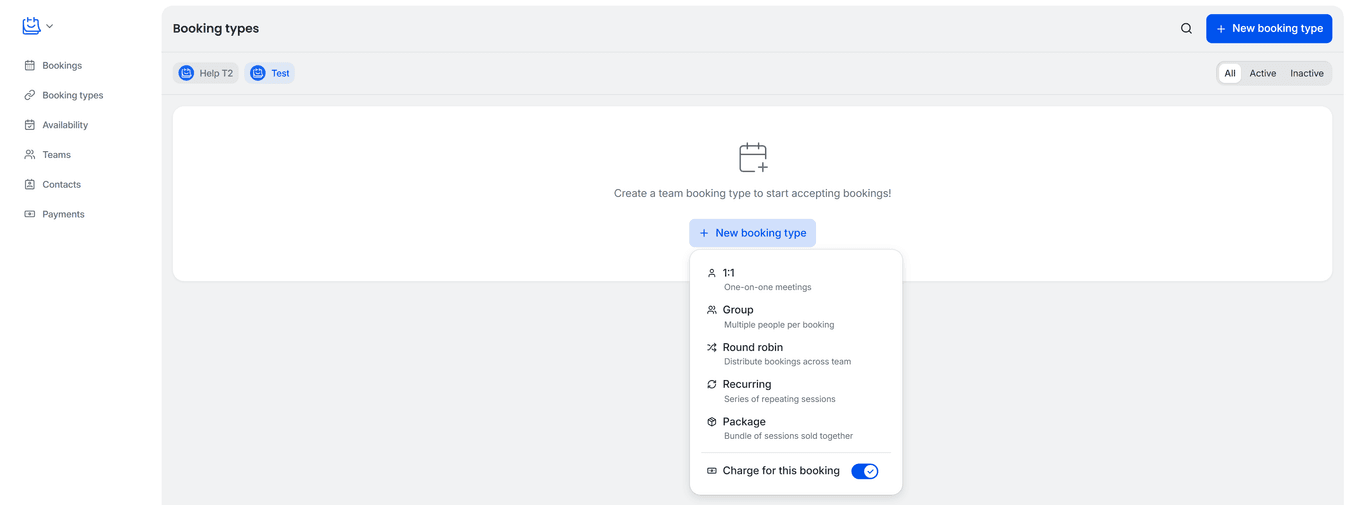The width and height of the screenshot is (1360, 505).
Task: Click 'One-on-one meetings' description text
Action: click(768, 287)
